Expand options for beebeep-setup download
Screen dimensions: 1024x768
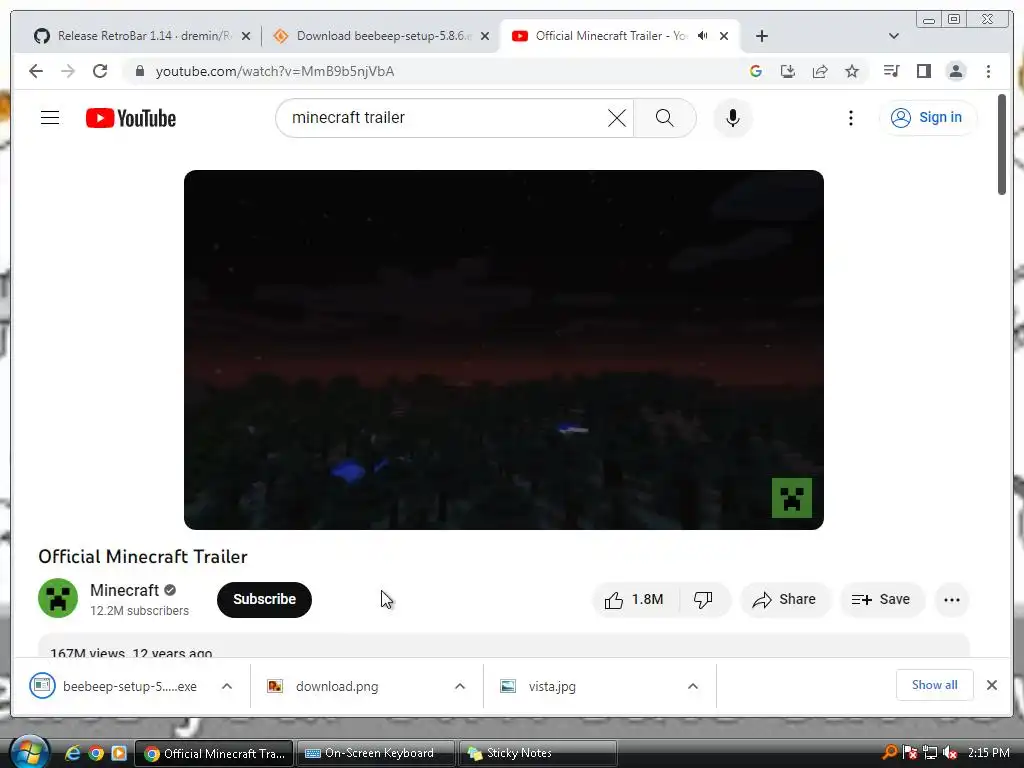pyautogui.click(x=227, y=686)
